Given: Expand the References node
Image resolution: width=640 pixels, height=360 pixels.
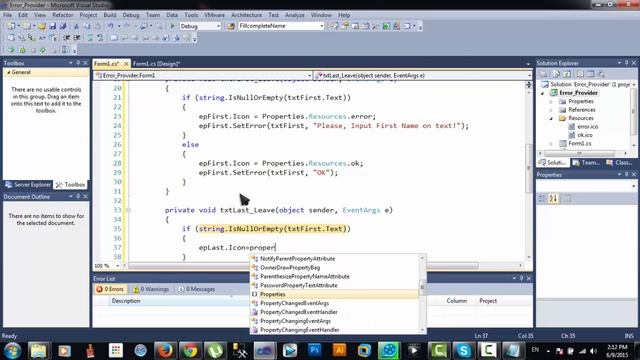Looking at the screenshot, I should point(551,110).
